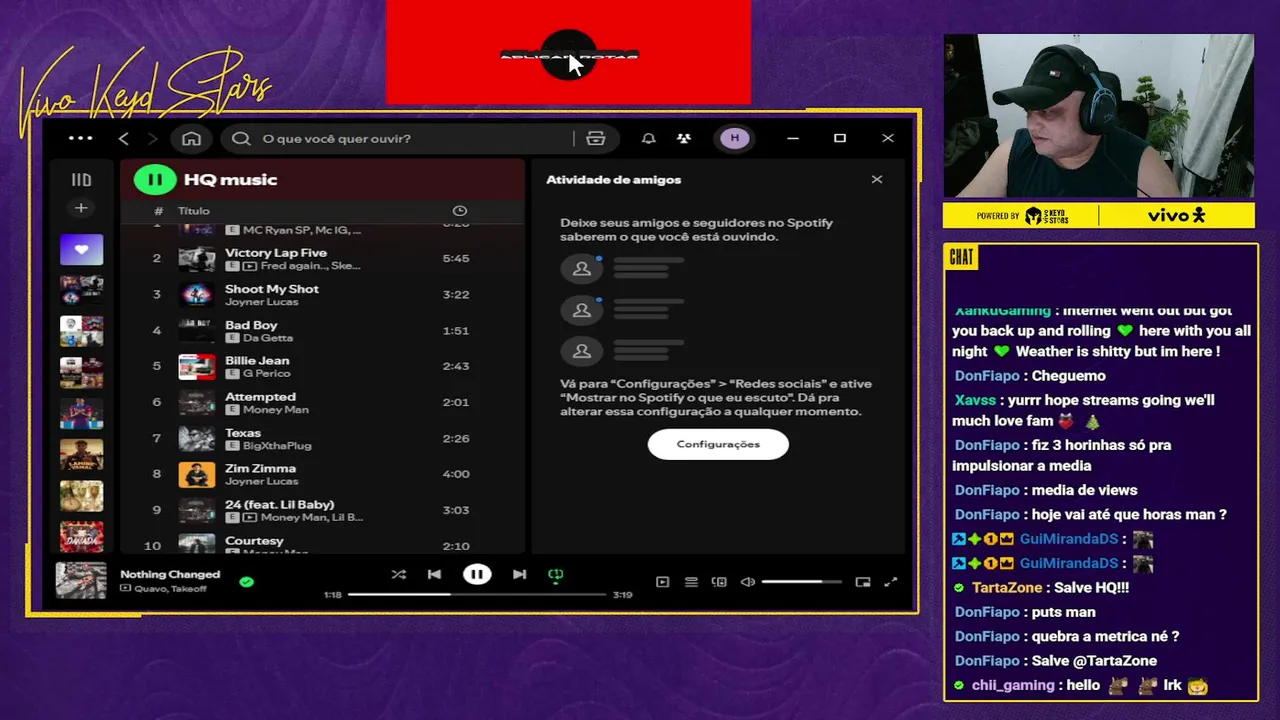Viewport: 1280px width, 720px height.
Task: Click the chat username chii_gaming
Action: pyautogui.click(x=1012, y=686)
